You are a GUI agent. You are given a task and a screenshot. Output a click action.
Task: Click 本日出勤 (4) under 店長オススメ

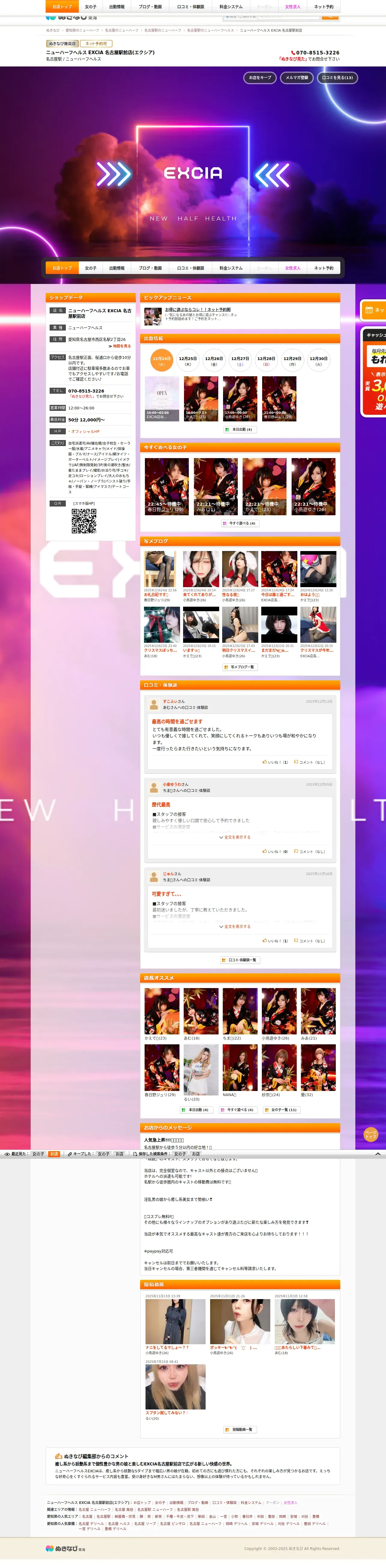[x=197, y=1110]
